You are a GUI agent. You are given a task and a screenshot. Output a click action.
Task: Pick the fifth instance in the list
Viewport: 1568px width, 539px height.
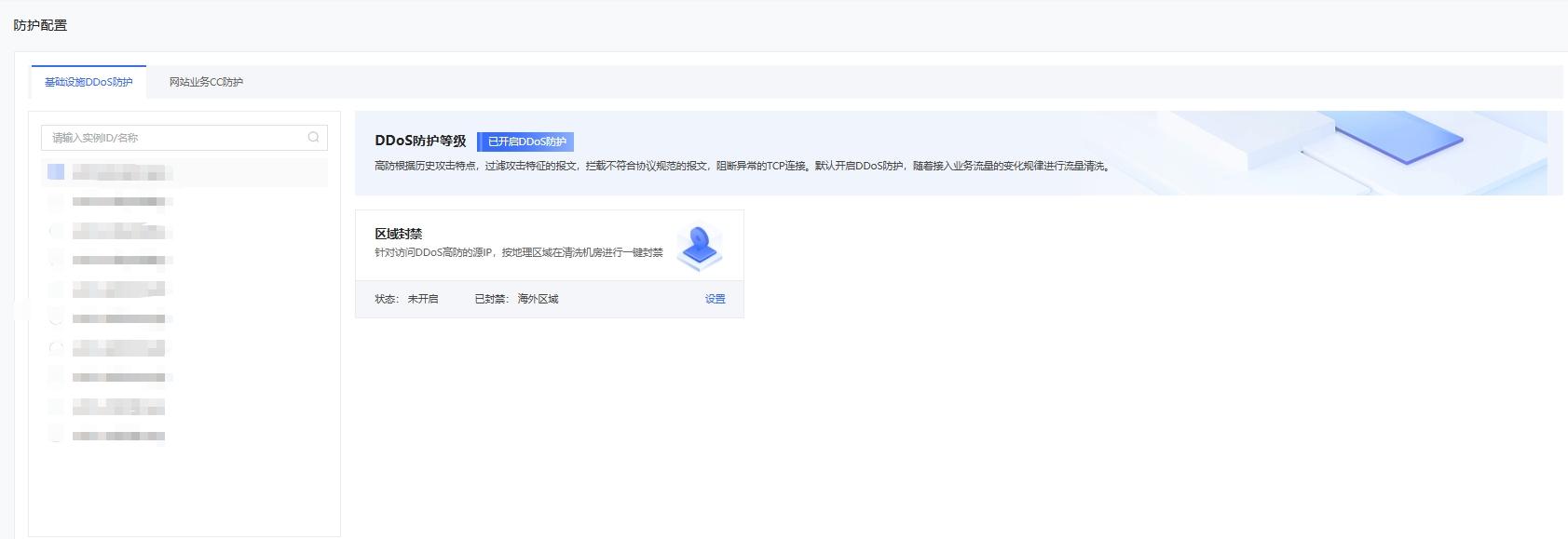click(x=121, y=290)
